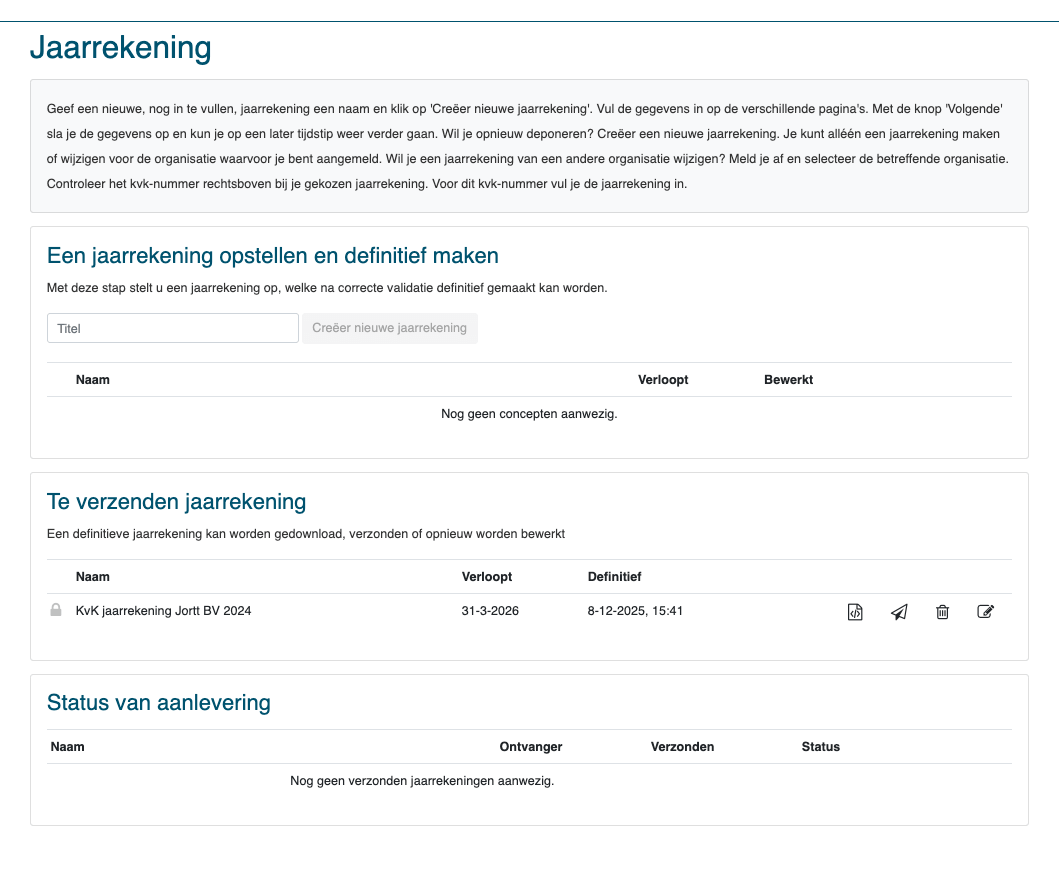Click the 'Status van aanlevering' heading
The width and height of the screenshot is (1059, 871).
pyautogui.click(x=159, y=702)
